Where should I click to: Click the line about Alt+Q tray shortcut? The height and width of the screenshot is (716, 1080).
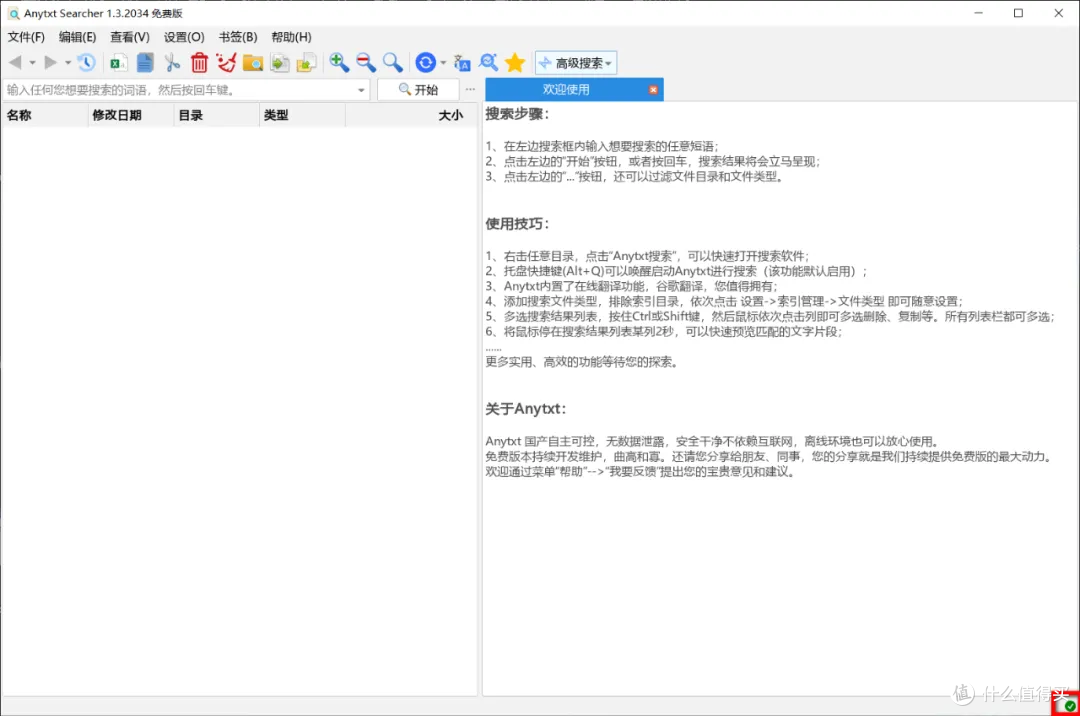676,271
